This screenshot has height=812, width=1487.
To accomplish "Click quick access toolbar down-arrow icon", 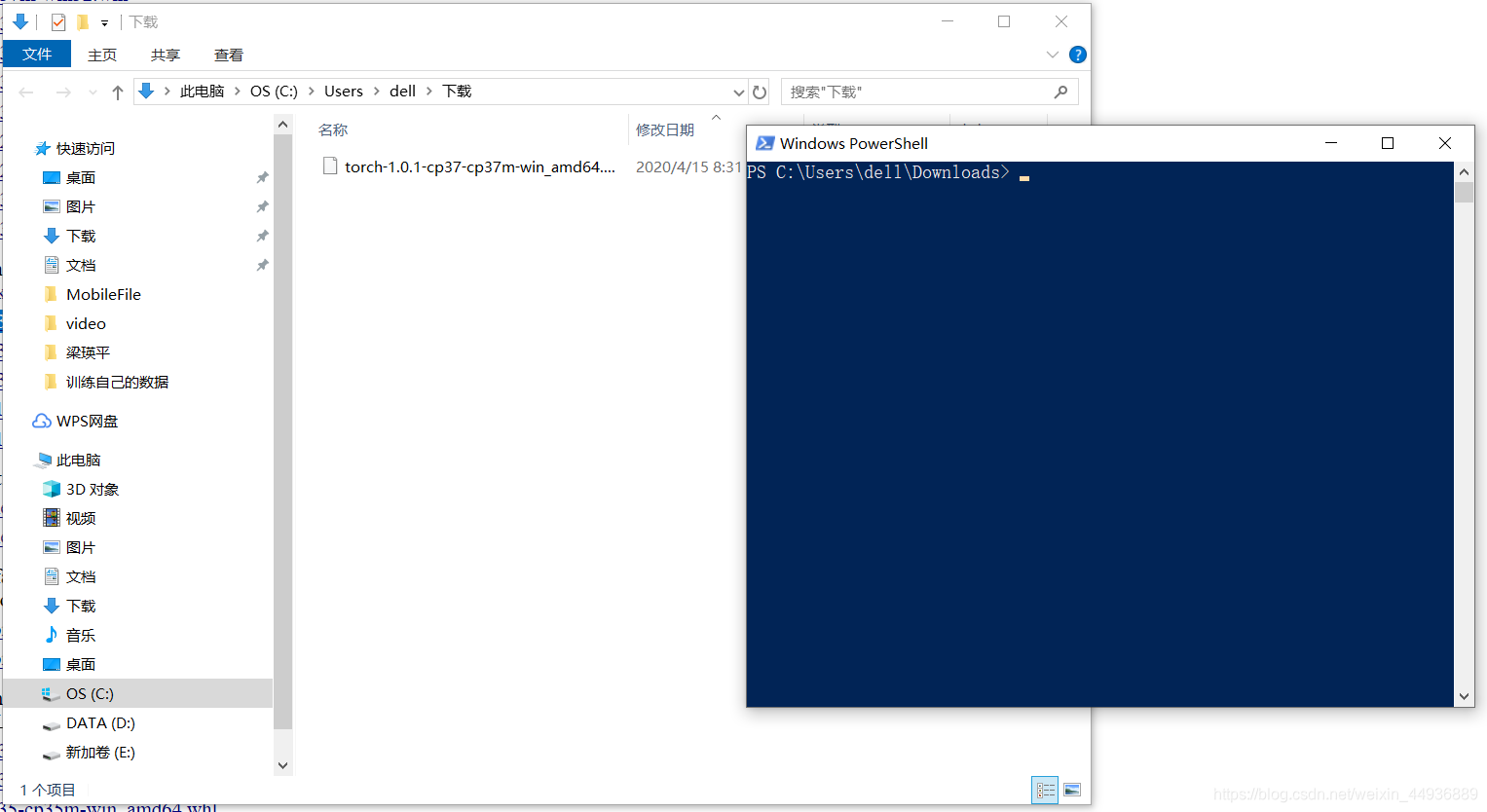I will click(x=19, y=21).
